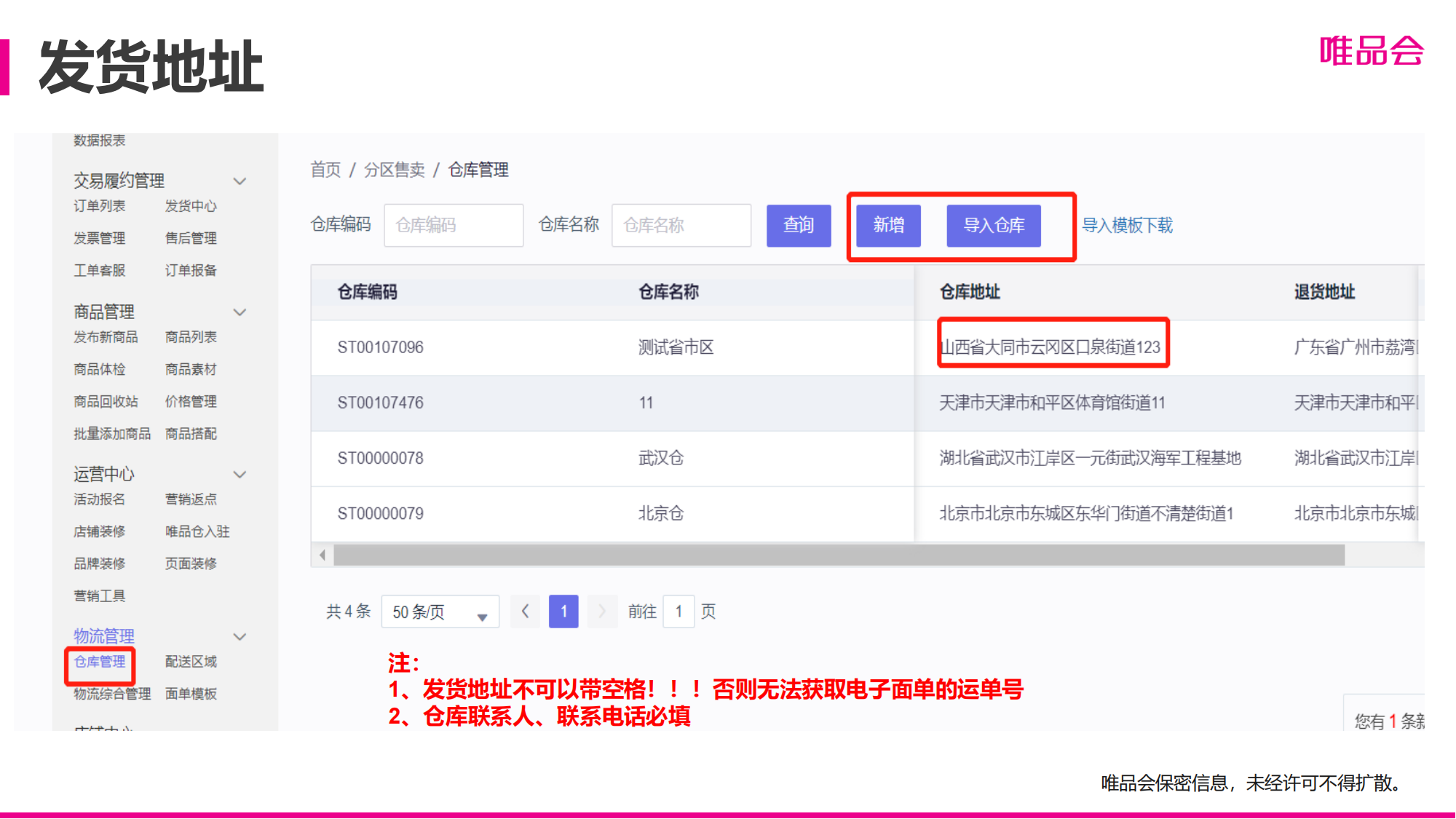Viewport: 1456px width, 819px height.
Task: Click address 湖北省武汉市江岸区一元街武汉海军工程基地
Action: pos(1091,458)
